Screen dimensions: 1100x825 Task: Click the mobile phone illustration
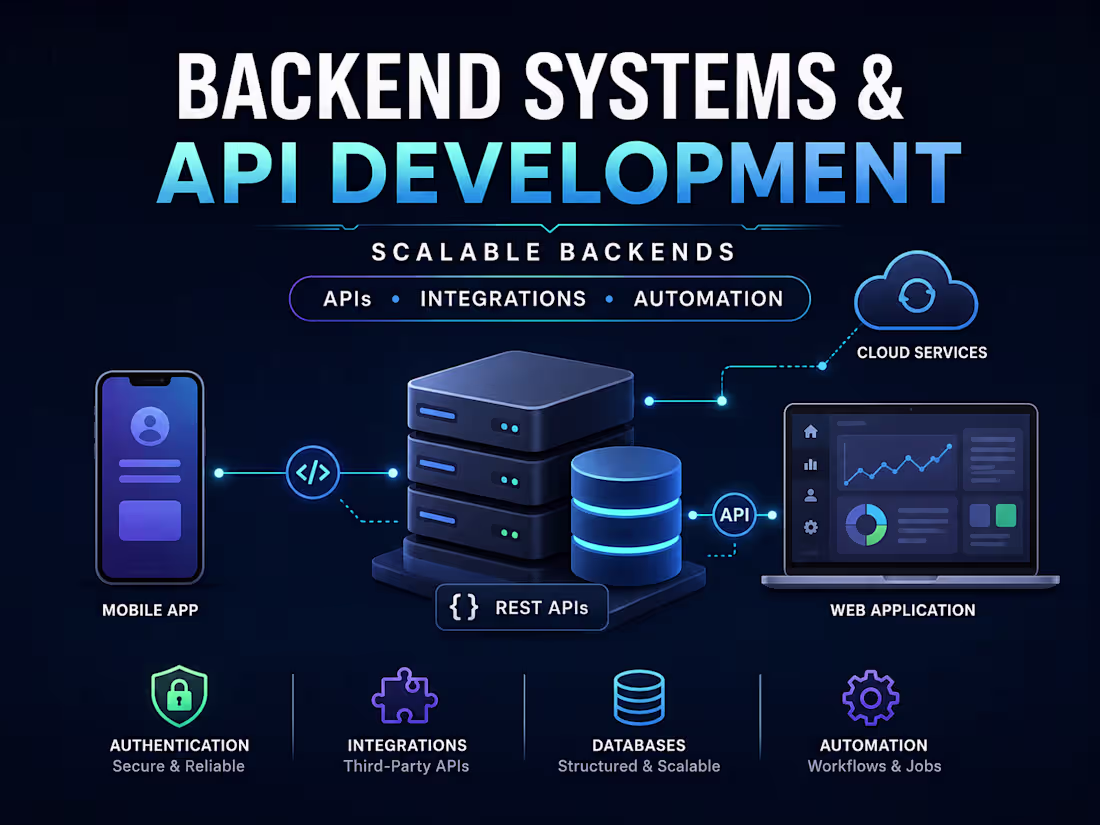click(149, 478)
